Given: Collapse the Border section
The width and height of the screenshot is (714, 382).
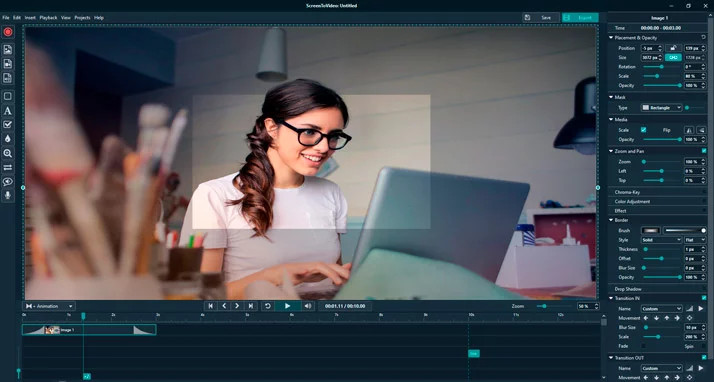Looking at the screenshot, I should click(611, 220).
